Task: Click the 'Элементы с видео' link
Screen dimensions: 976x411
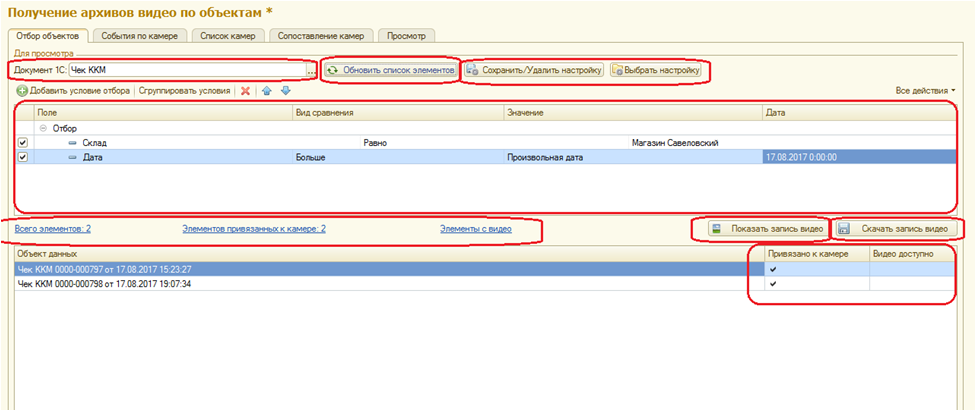Action: tap(476, 229)
